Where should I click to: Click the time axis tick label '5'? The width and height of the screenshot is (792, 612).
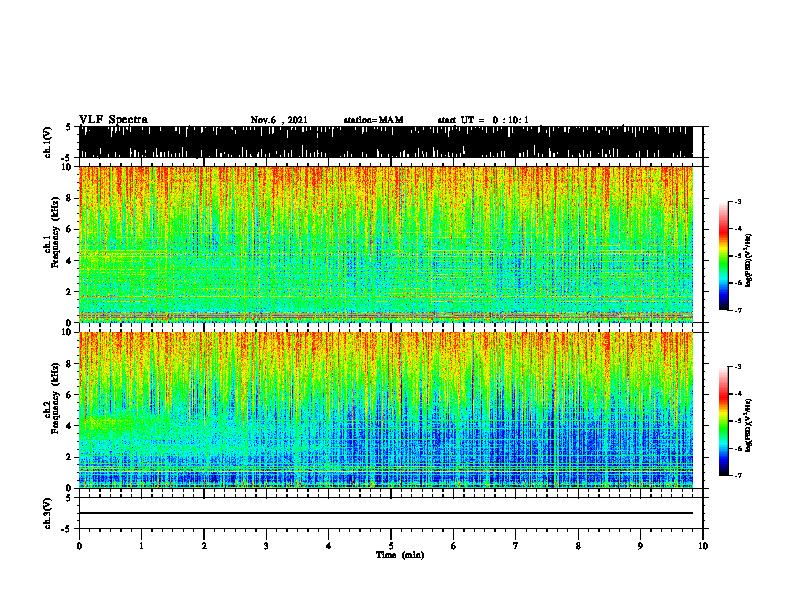[391, 546]
